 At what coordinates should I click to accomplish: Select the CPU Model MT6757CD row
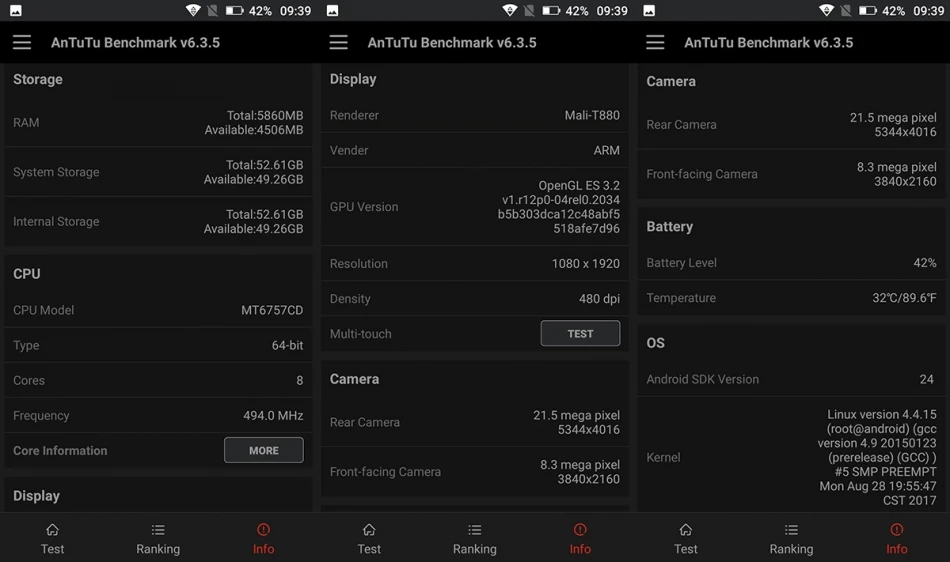point(158,310)
